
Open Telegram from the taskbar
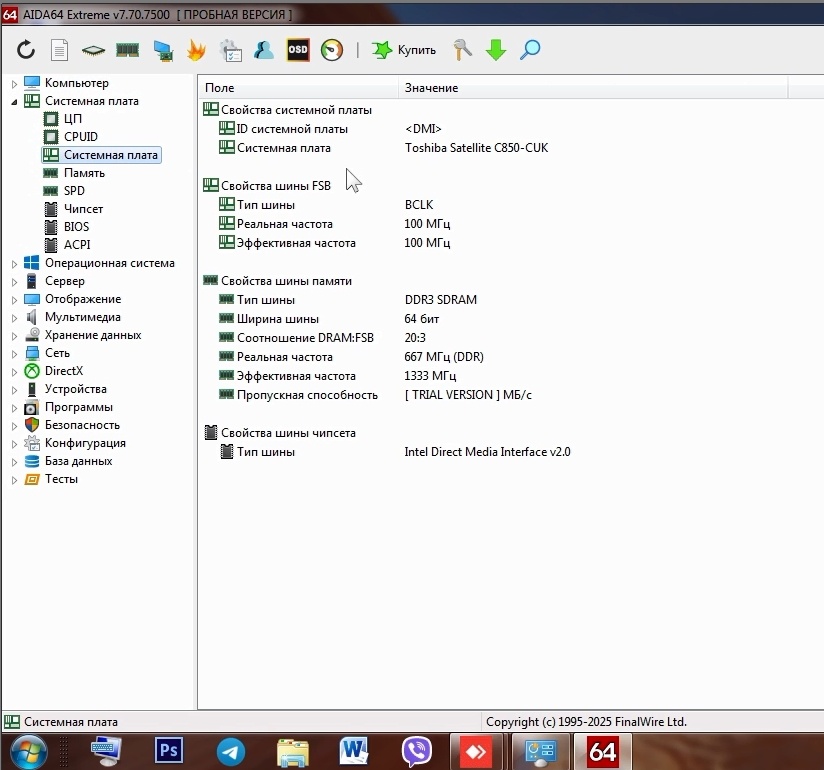pyautogui.click(x=231, y=752)
